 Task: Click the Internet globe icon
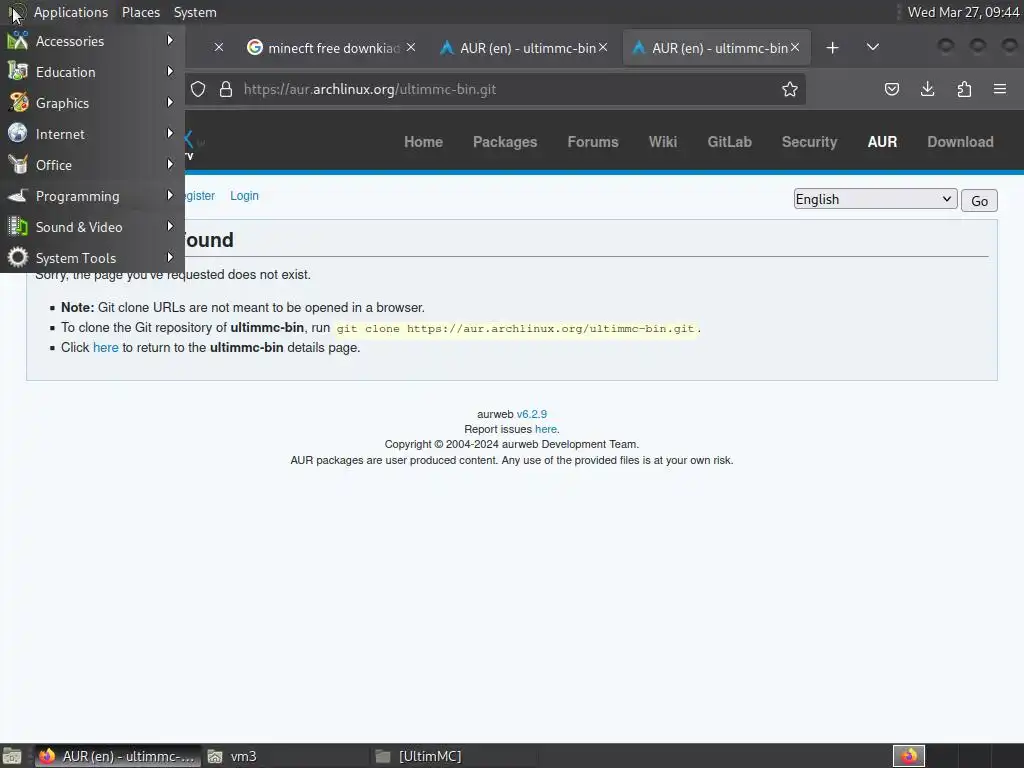18,133
